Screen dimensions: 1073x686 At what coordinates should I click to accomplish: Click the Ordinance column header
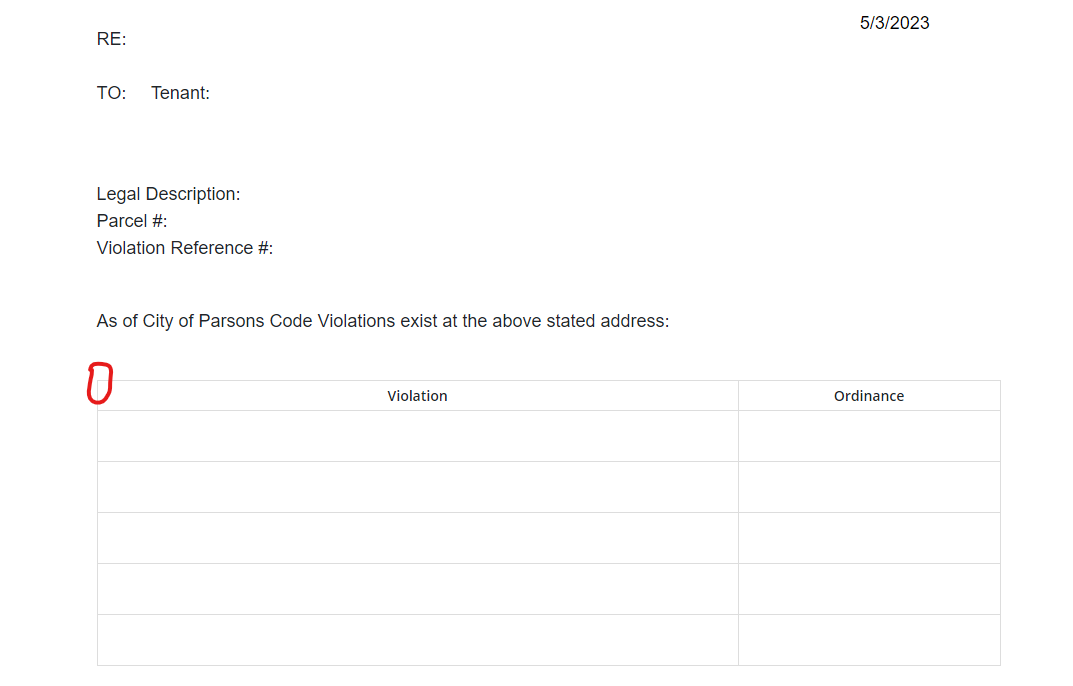pyautogui.click(x=868, y=396)
